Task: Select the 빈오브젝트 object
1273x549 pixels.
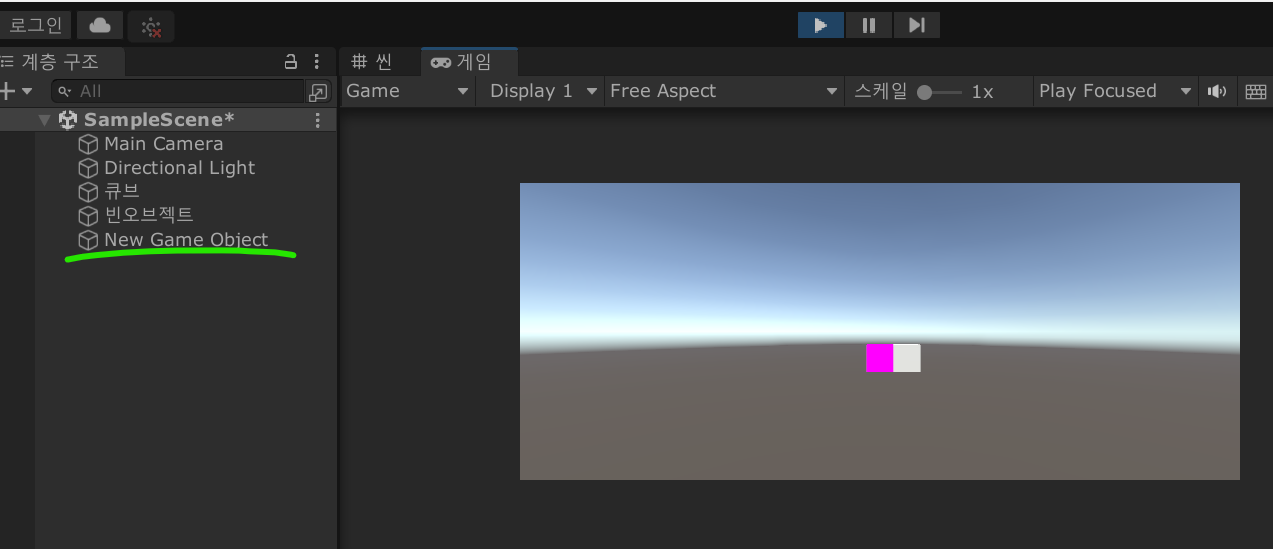Action: tap(149, 215)
